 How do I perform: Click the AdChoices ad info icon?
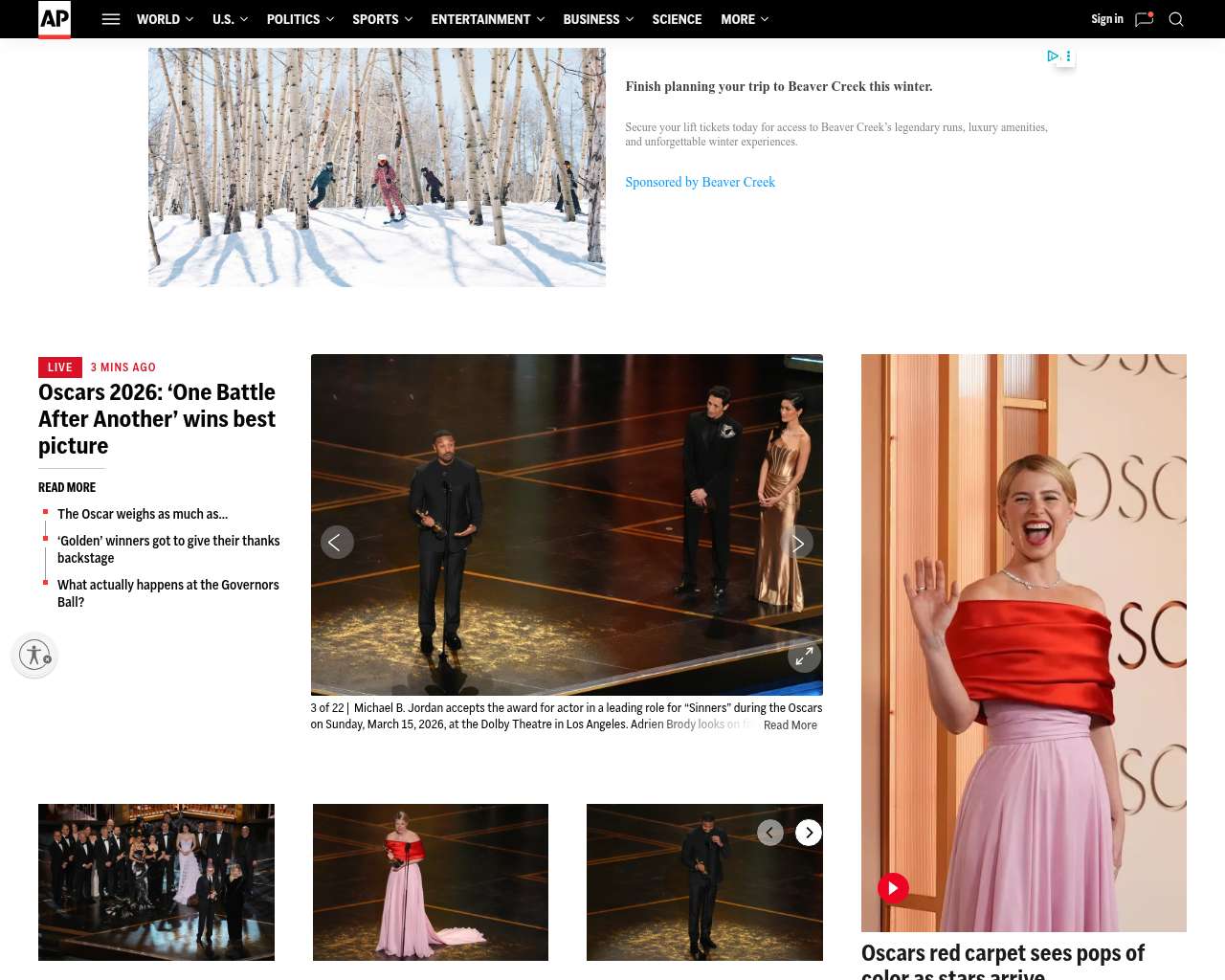(1053, 56)
